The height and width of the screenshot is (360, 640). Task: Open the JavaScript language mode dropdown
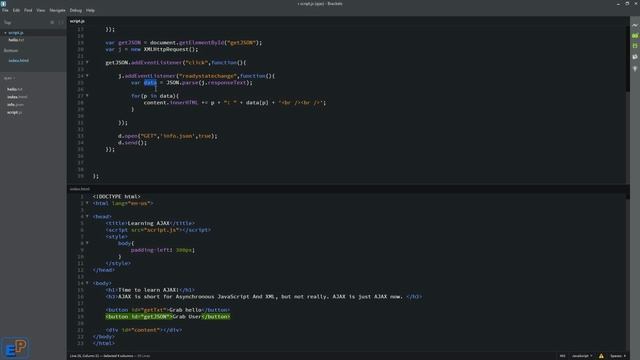point(582,356)
